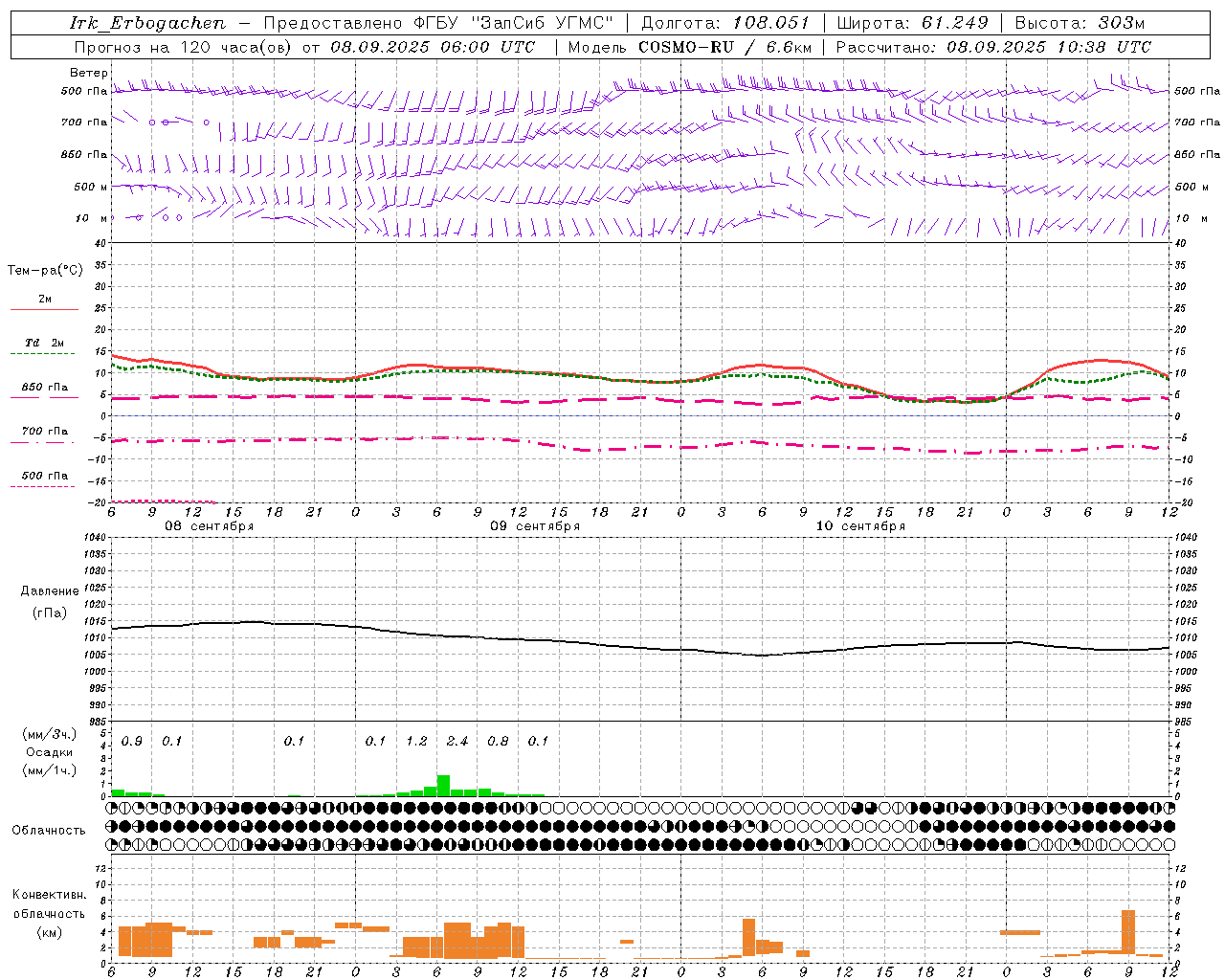Click the 3-hour precipitation value 0.9
This screenshot has width=1225, height=980.
click(132, 742)
